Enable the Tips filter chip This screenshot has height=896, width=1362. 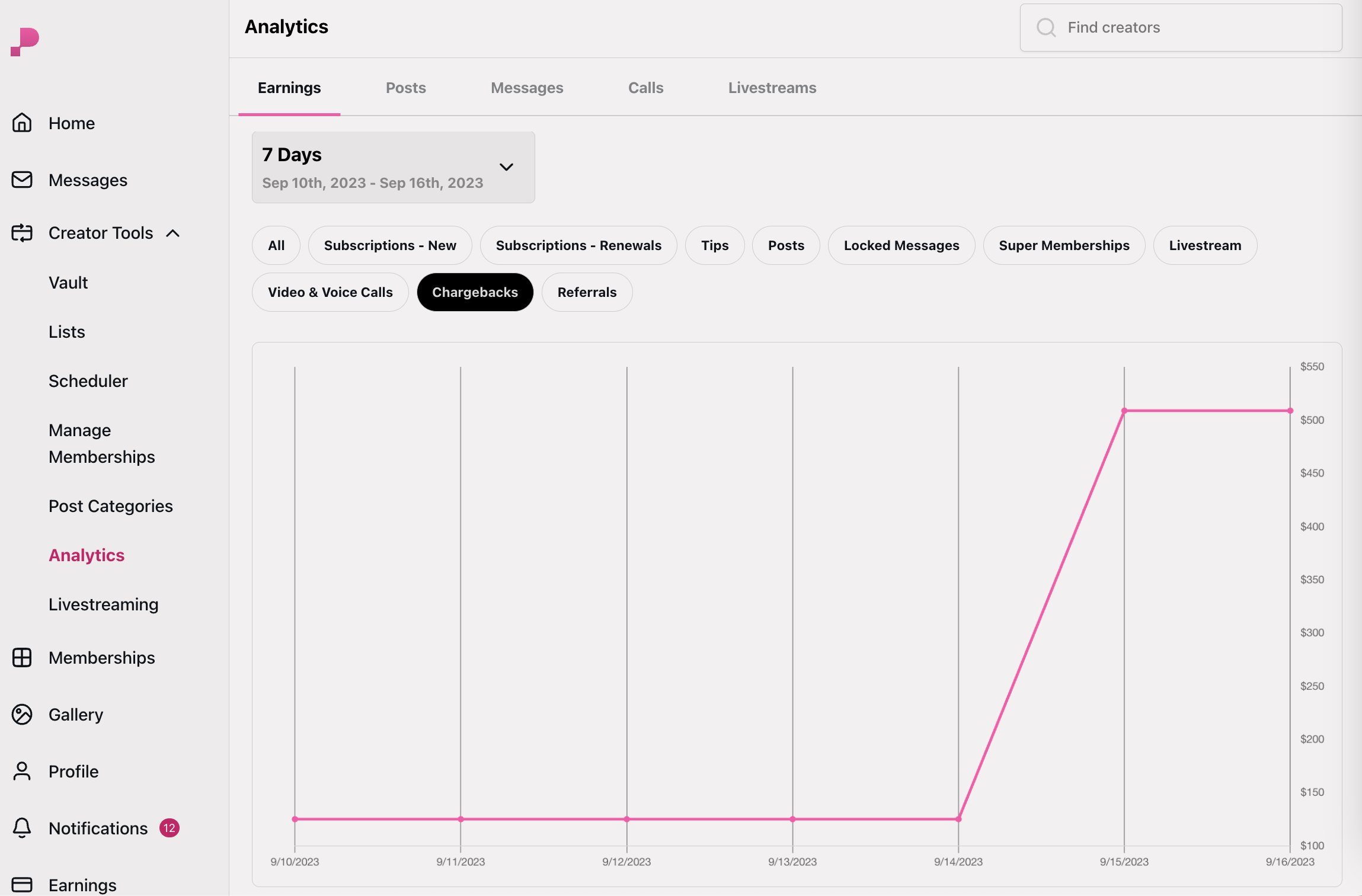714,245
